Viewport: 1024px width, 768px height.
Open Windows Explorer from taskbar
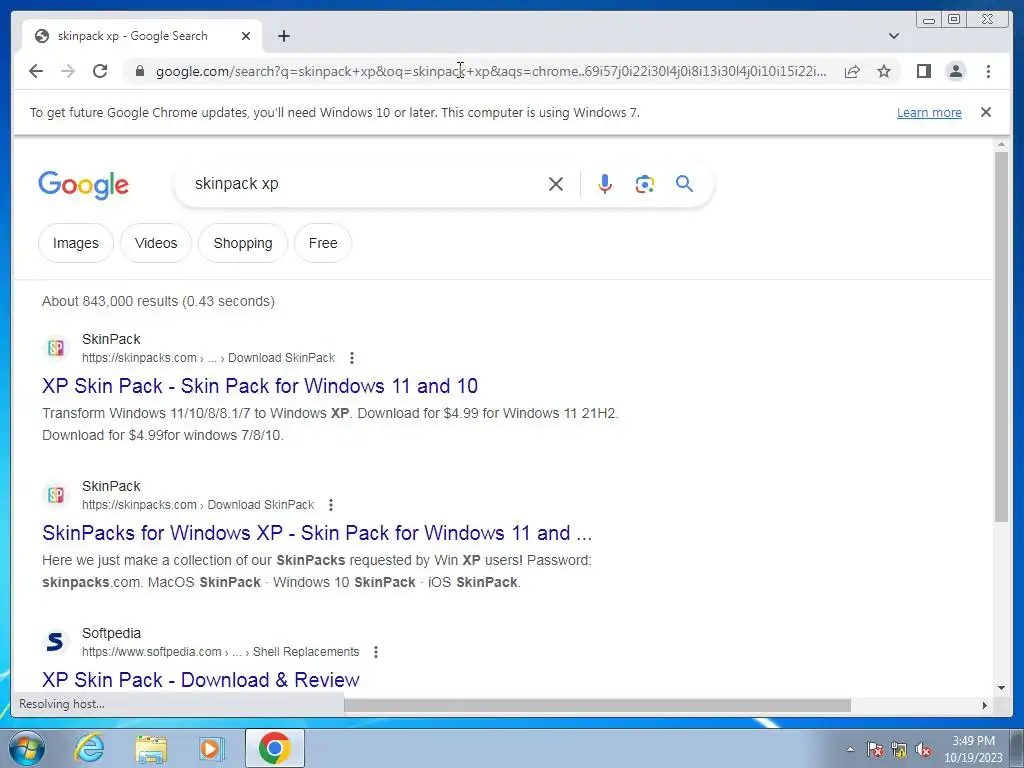click(x=151, y=749)
